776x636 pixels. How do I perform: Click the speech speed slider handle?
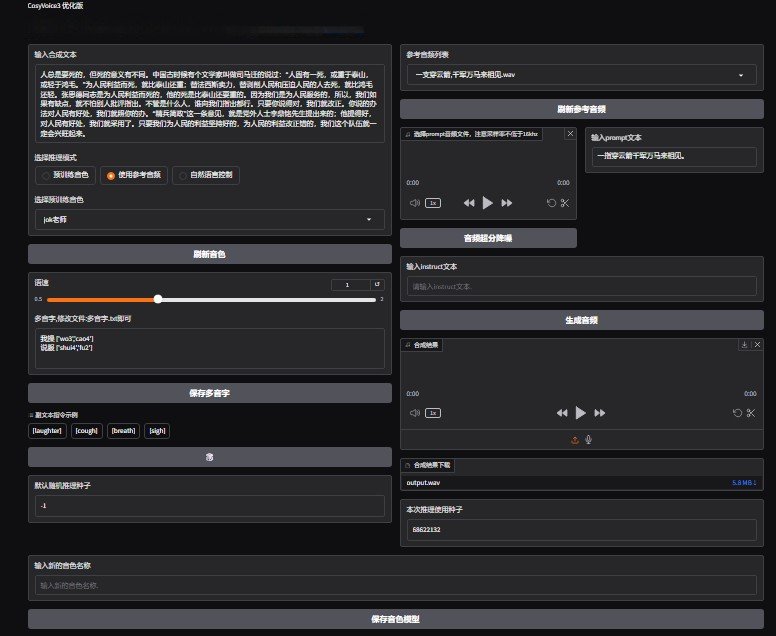click(x=158, y=299)
